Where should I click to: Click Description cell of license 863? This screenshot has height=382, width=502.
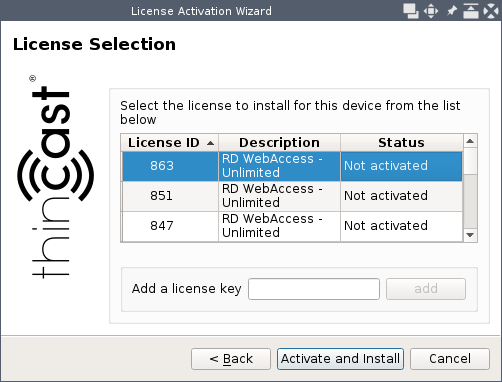pyautogui.click(x=279, y=166)
